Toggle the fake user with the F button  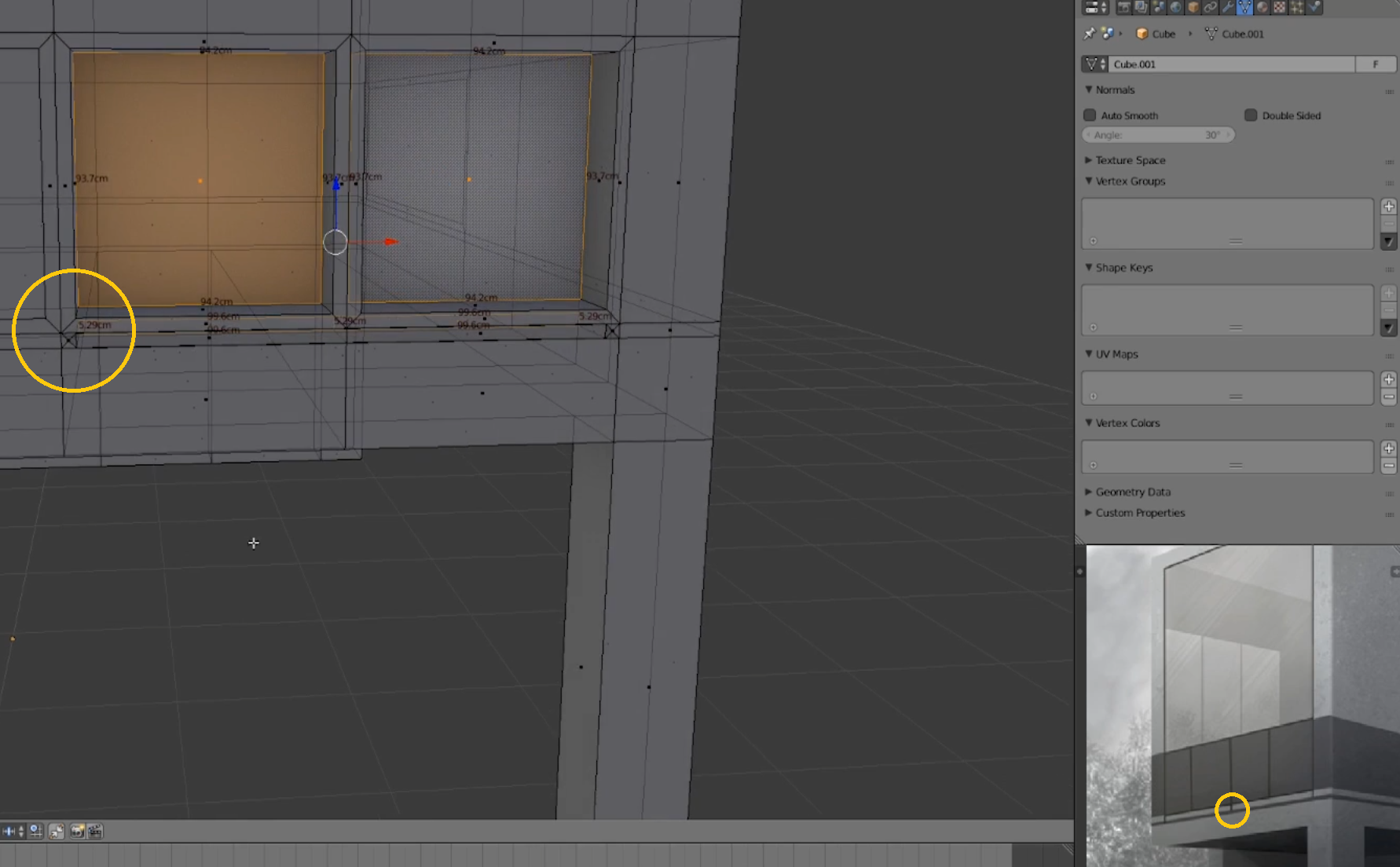pos(1376,64)
